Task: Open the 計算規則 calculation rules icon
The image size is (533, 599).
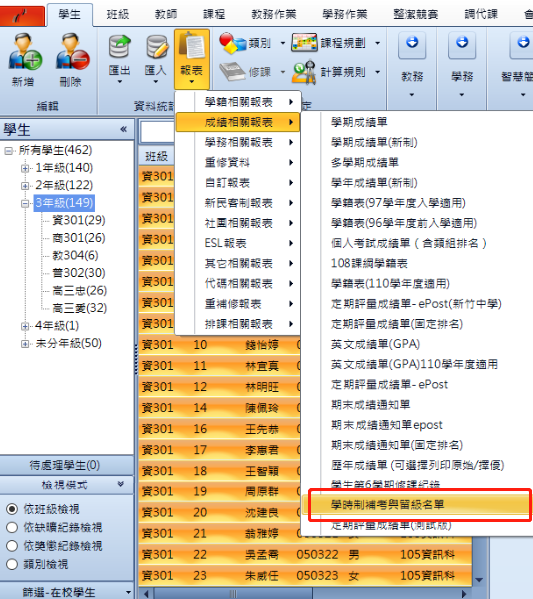Action: pos(304,72)
